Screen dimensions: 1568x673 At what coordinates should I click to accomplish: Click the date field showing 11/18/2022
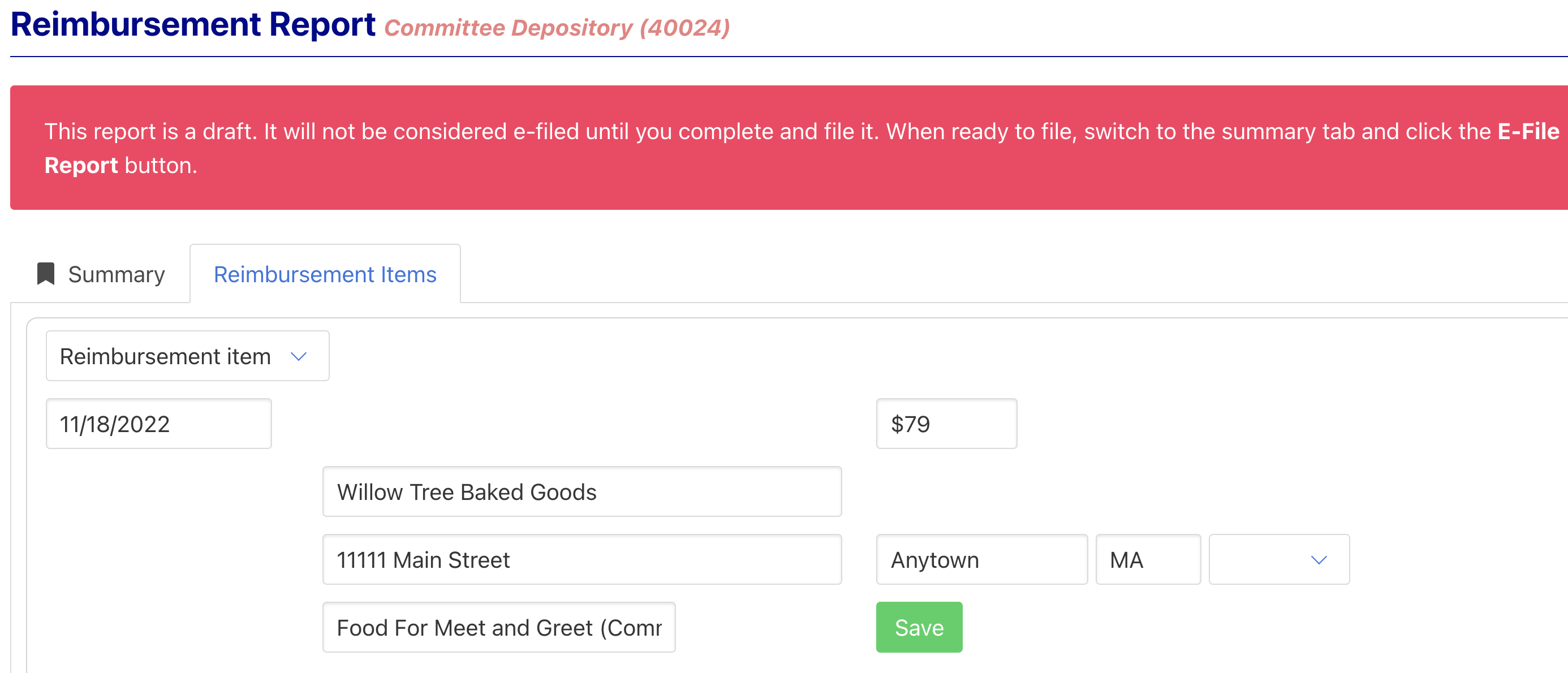tap(158, 424)
